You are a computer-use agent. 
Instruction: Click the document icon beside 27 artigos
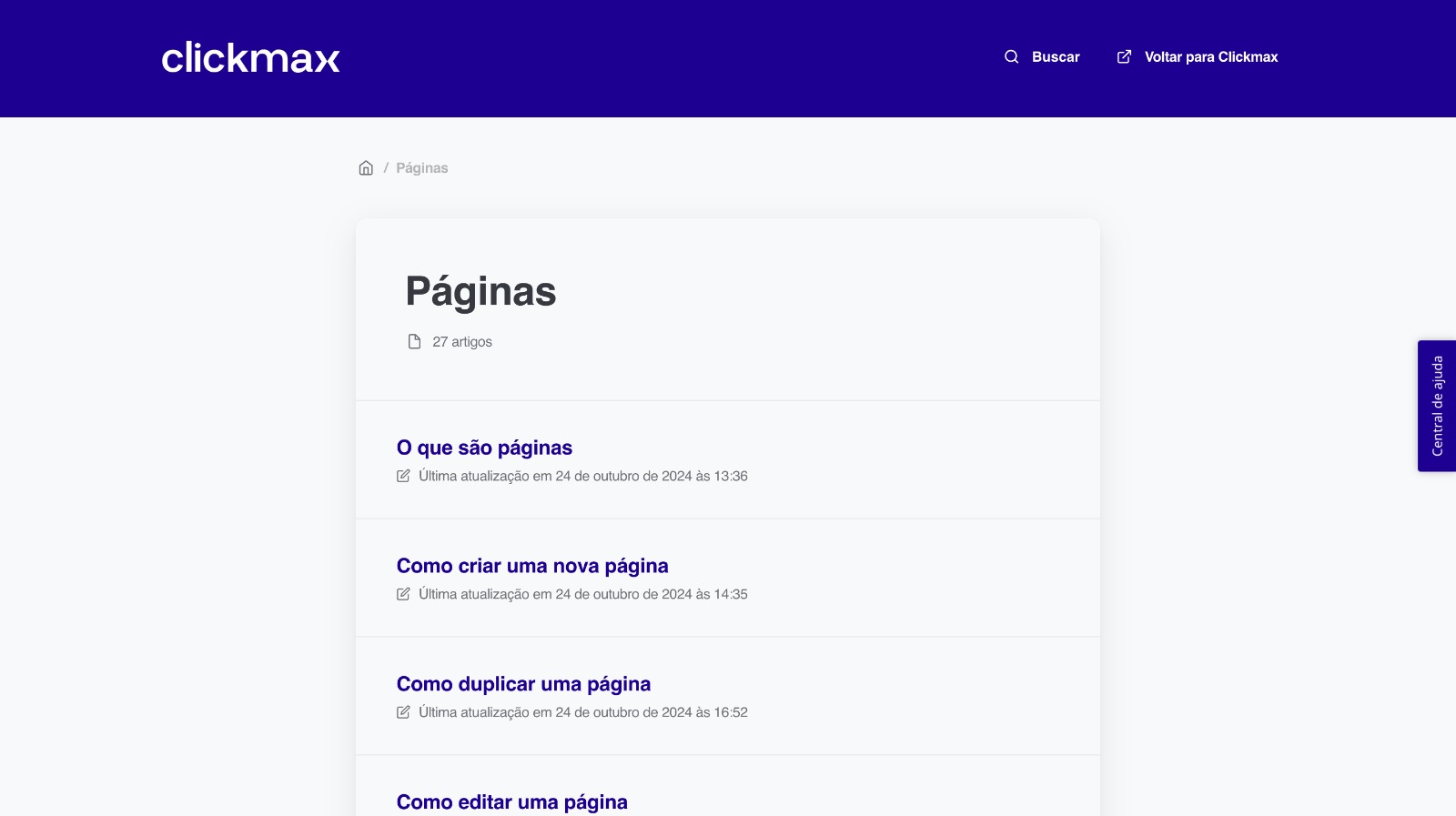pyautogui.click(x=414, y=342)
